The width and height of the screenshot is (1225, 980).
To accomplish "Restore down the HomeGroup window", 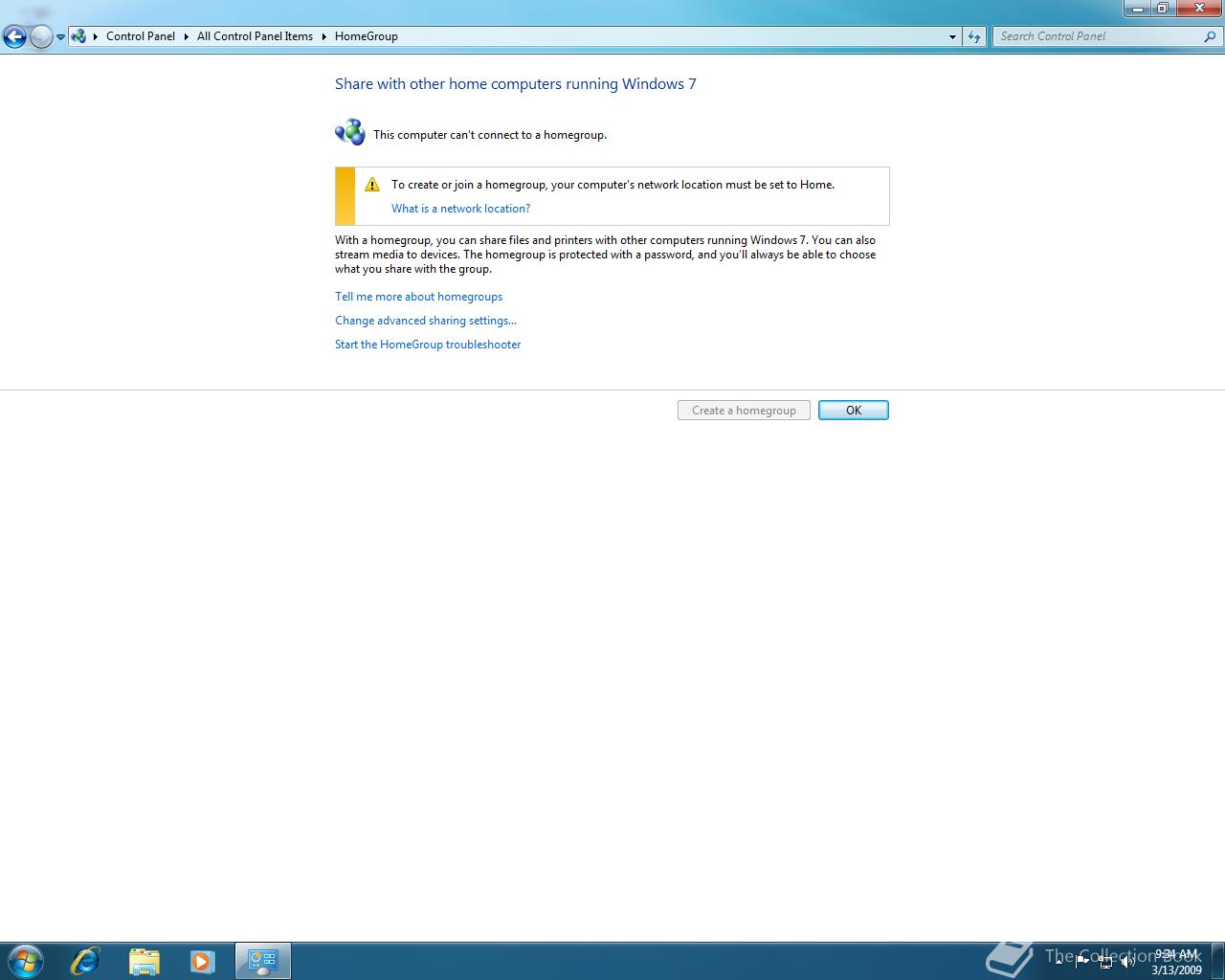I will click(1162, 9).
